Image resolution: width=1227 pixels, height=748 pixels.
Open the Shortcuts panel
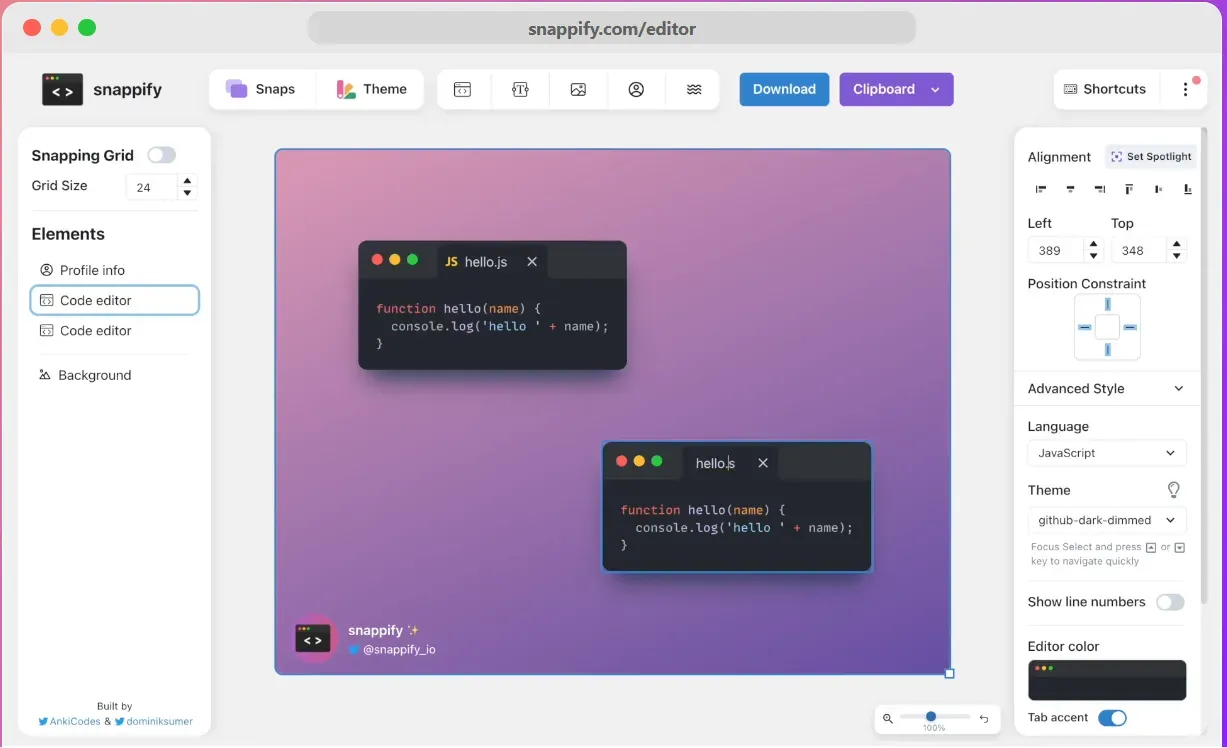1105,89
